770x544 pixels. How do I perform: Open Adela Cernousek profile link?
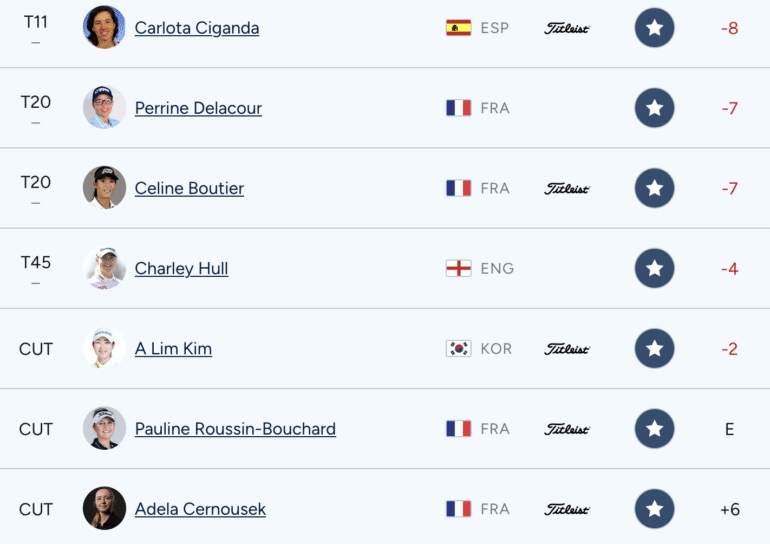point(200,509)
